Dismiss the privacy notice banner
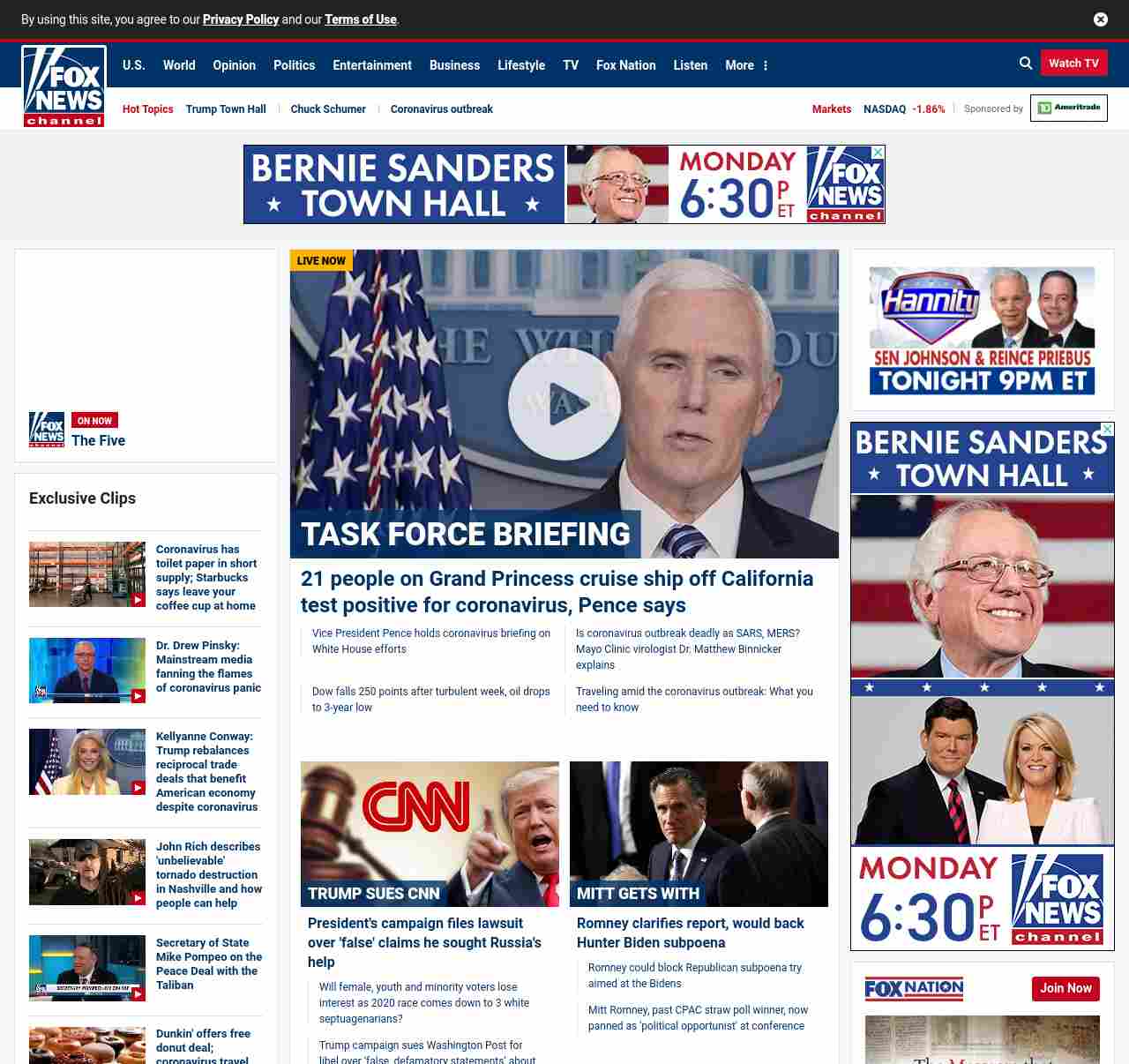 click(1100, 19)
